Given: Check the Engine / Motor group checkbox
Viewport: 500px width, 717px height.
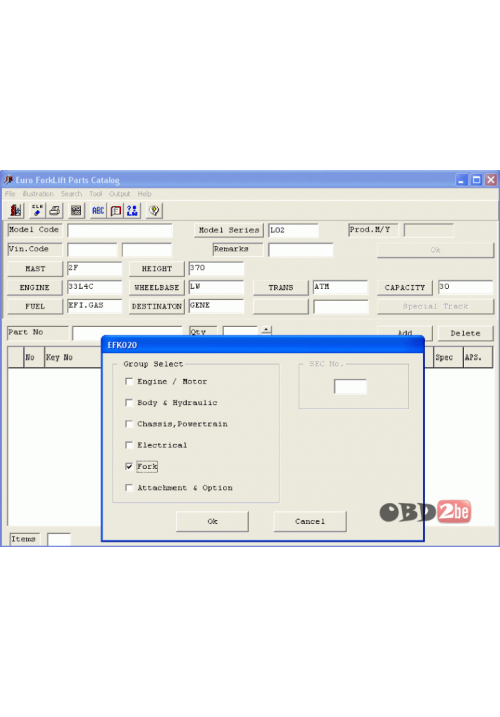Looking at the screenshot, I should point(129,381).
